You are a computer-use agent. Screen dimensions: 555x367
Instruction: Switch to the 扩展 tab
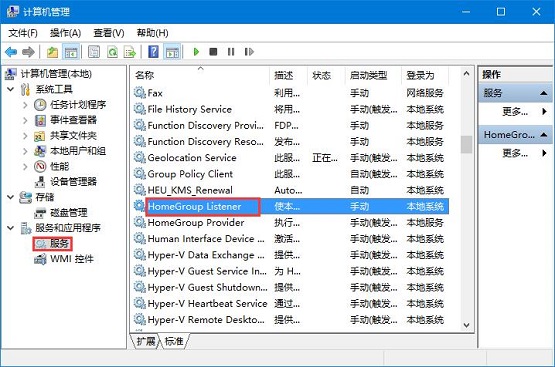[146, 341]
